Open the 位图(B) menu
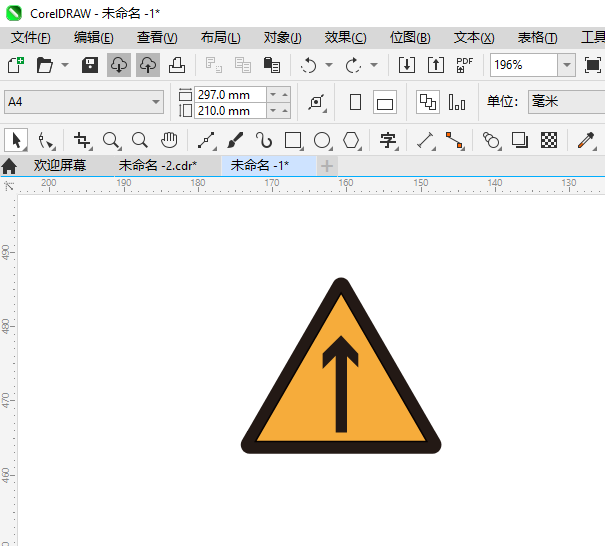 coord(410,38)
